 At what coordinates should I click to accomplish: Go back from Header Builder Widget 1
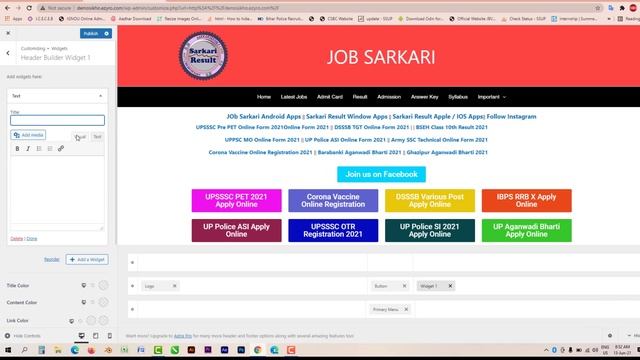8,53
